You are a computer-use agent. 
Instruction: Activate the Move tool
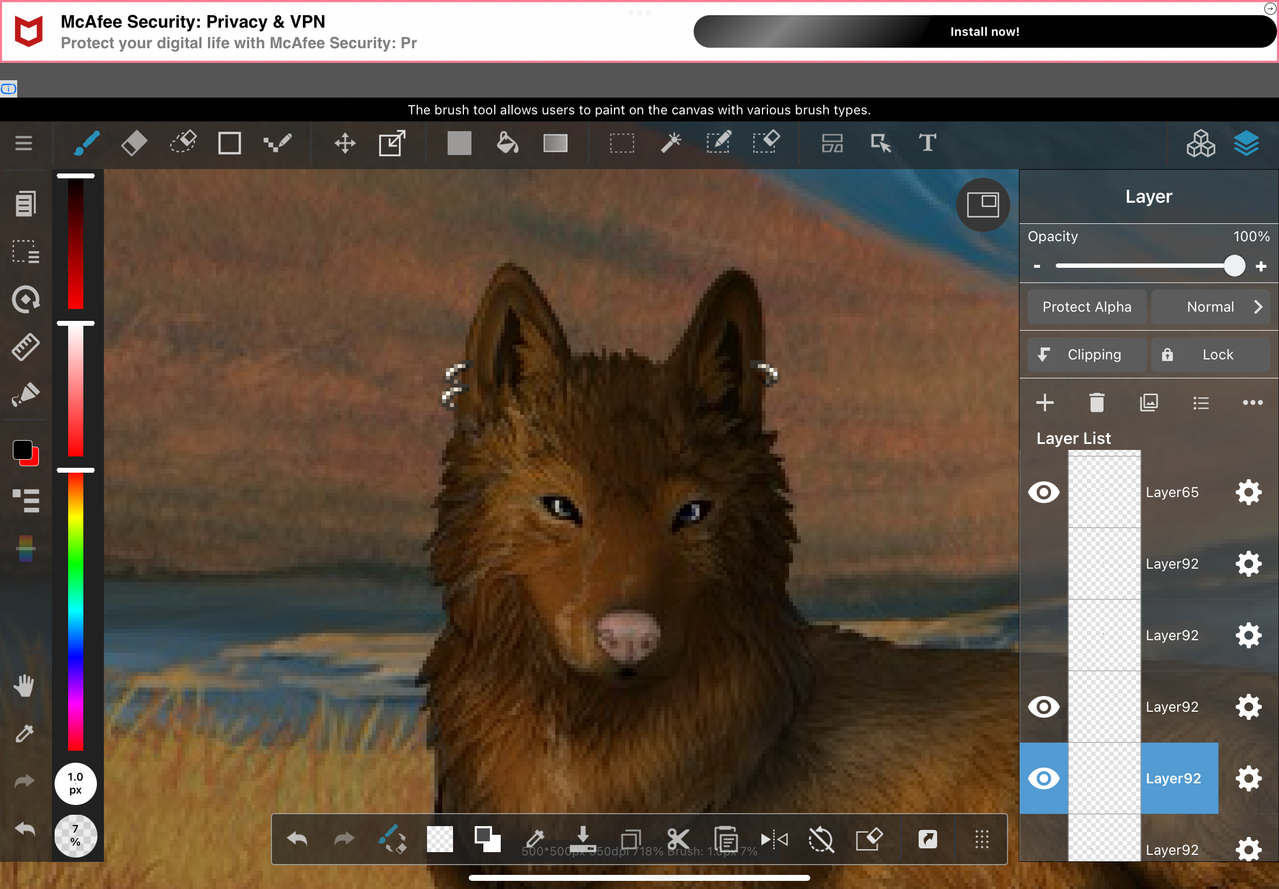[x=345, y=143]
